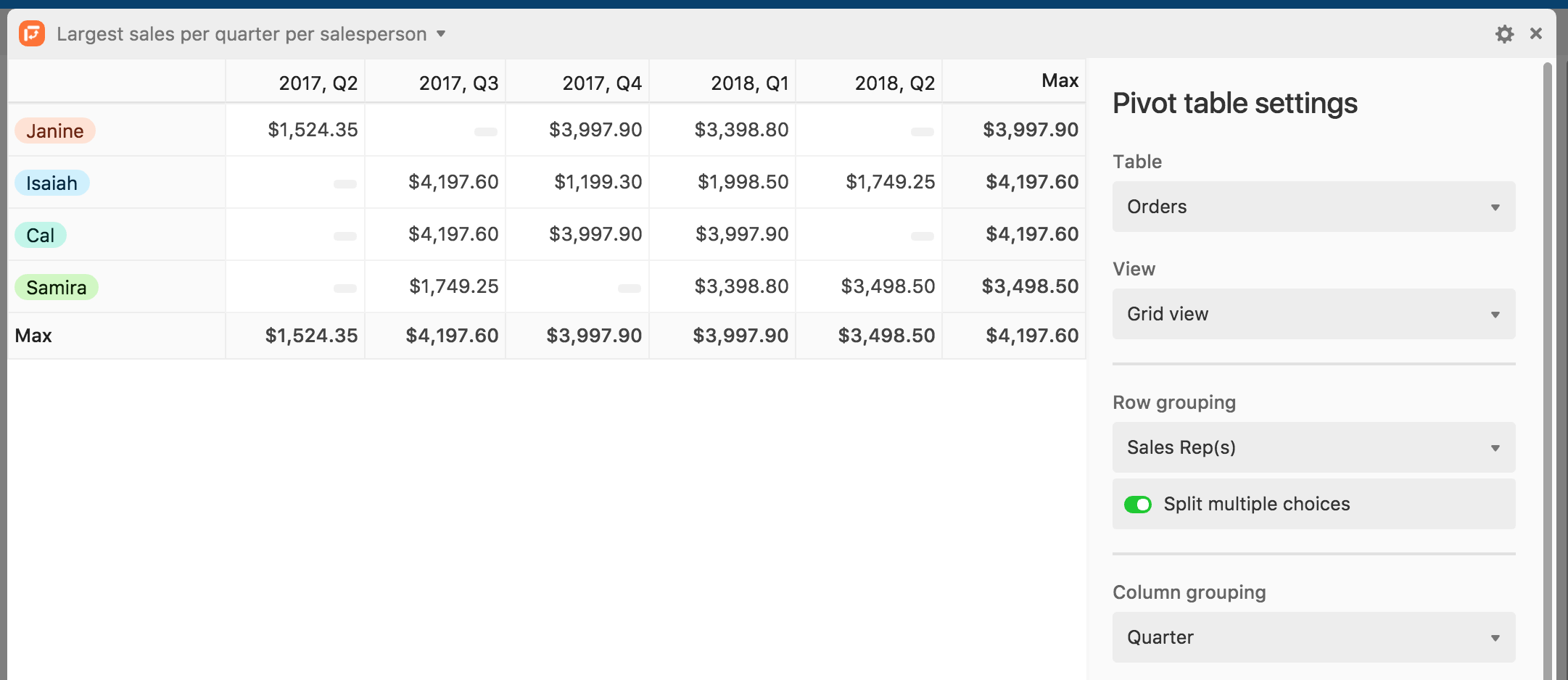1568x680 pixels.
Task: Click the settings panel vertical scrollbar
Action: point(1547,370)
